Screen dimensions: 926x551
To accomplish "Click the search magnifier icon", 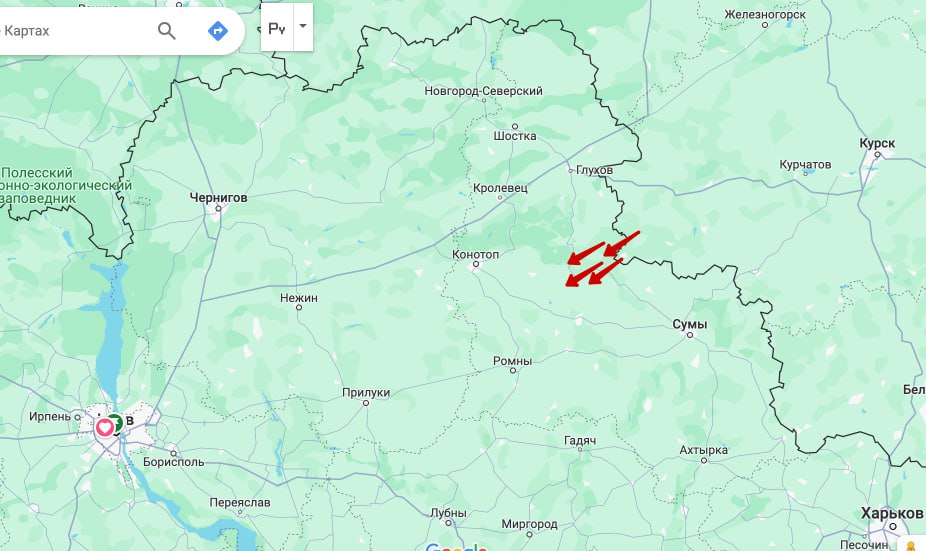I will coord(167,31).
